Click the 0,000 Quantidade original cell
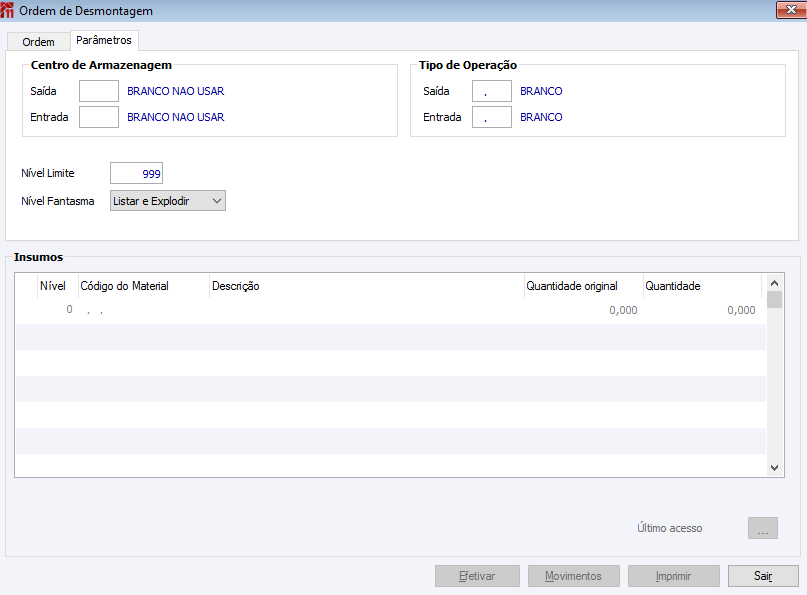This screenshot has height=595, width=807. 584,310
